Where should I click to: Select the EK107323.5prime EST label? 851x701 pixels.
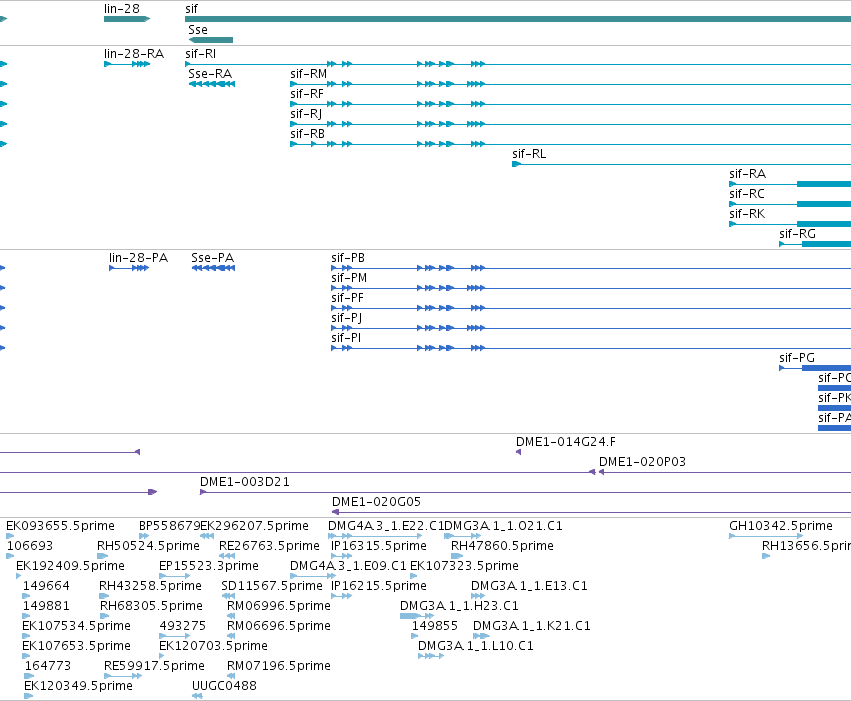pyautogui.click(x=464, y=566)
